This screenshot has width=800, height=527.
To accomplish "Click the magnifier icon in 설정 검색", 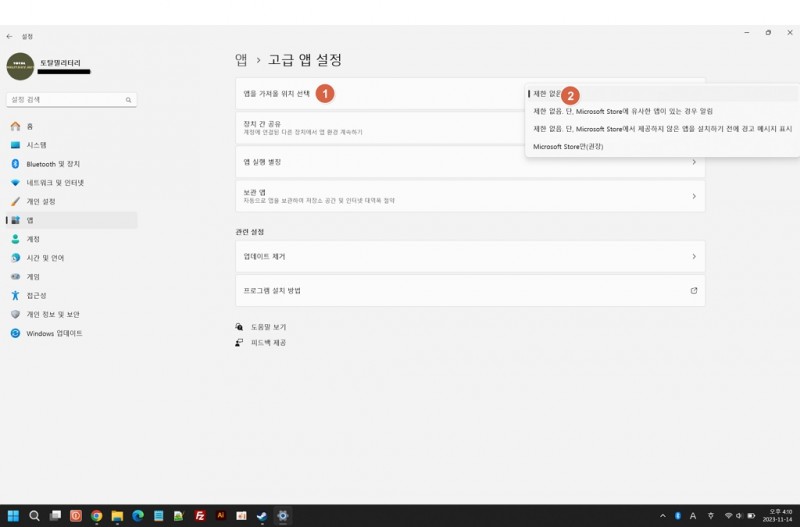I will pos(129,100).
